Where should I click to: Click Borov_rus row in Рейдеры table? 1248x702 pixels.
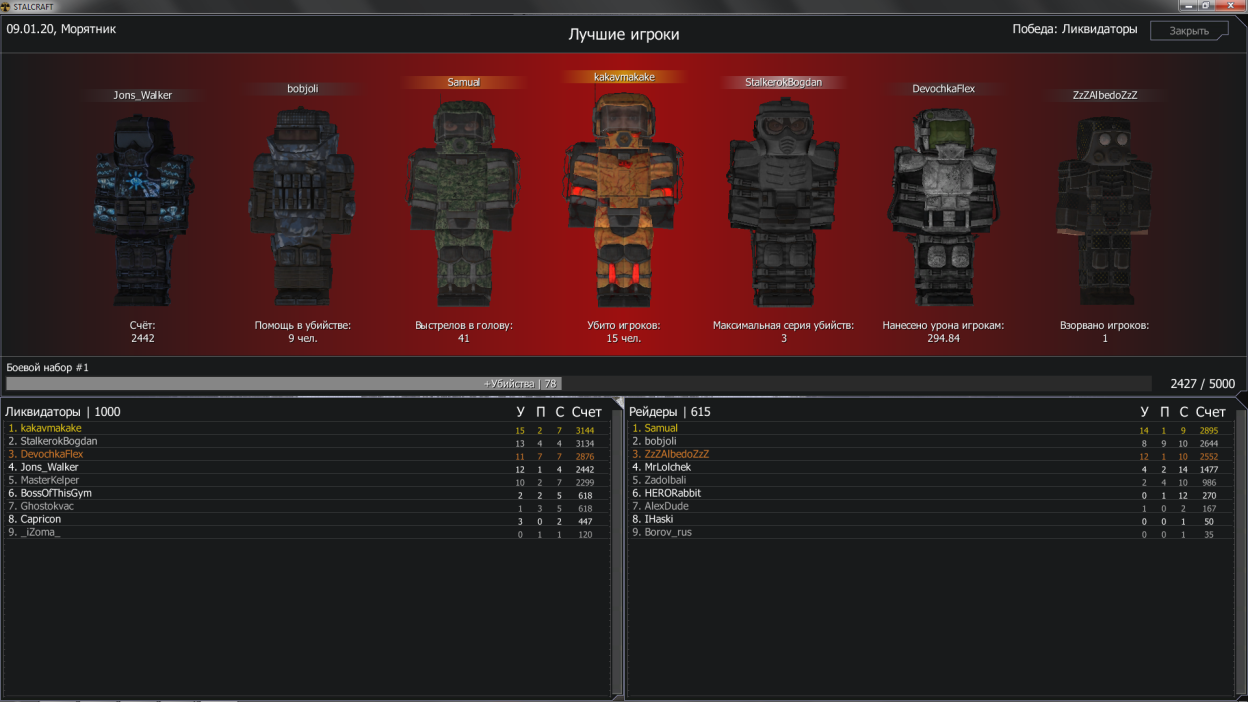(x=930, y=532)
